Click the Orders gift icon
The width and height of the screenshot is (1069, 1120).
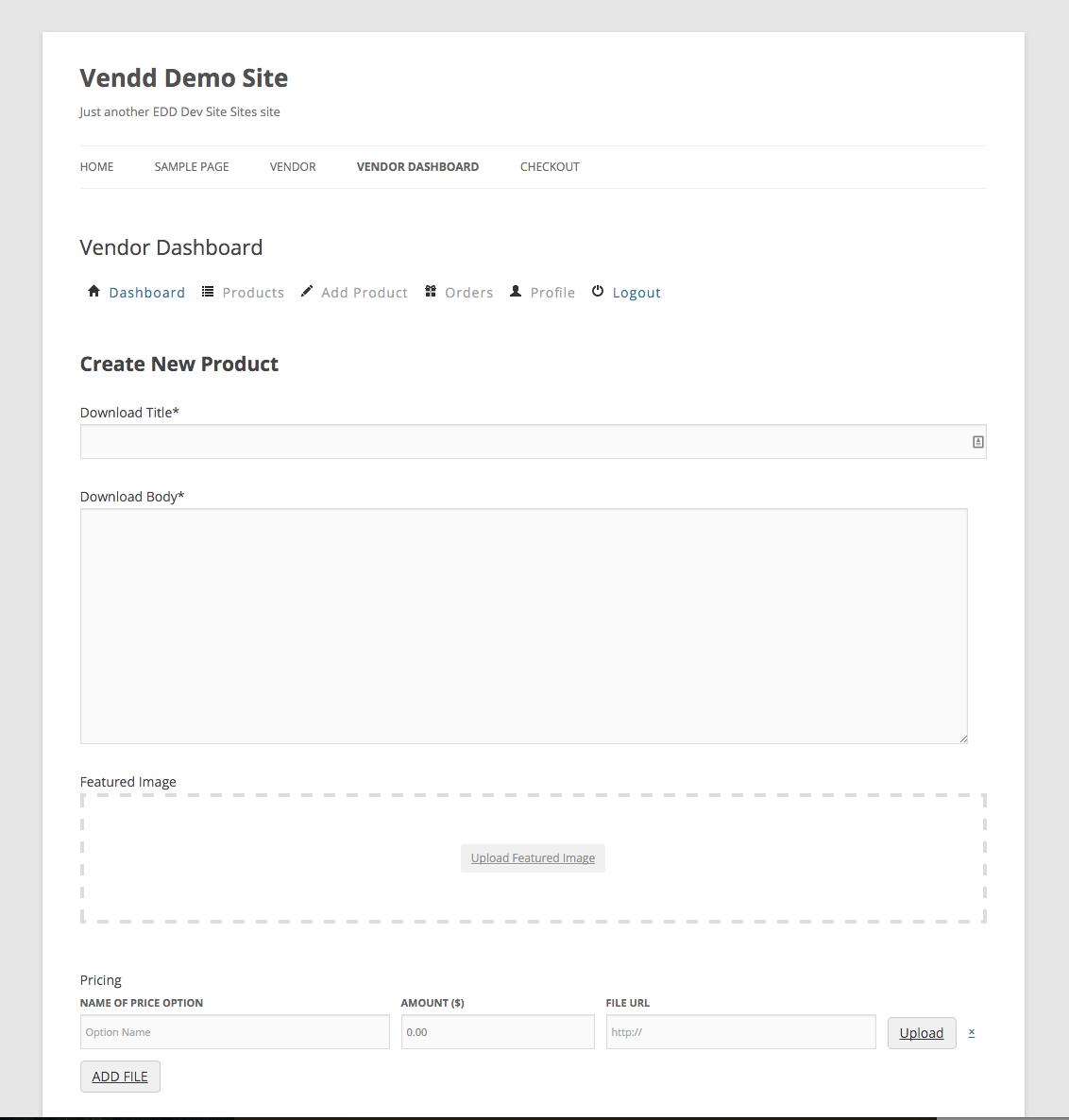point(431,292)
